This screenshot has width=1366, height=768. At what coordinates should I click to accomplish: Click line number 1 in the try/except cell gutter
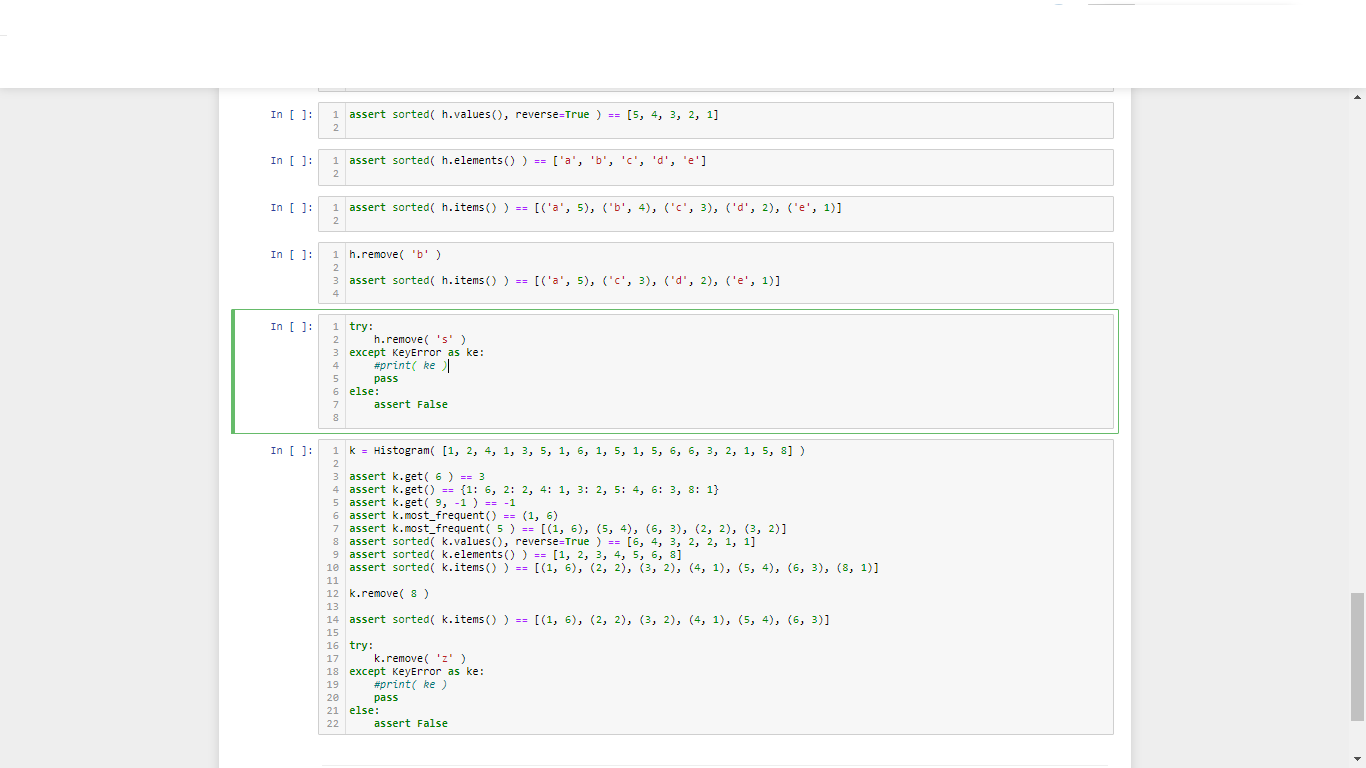(334, 326)
